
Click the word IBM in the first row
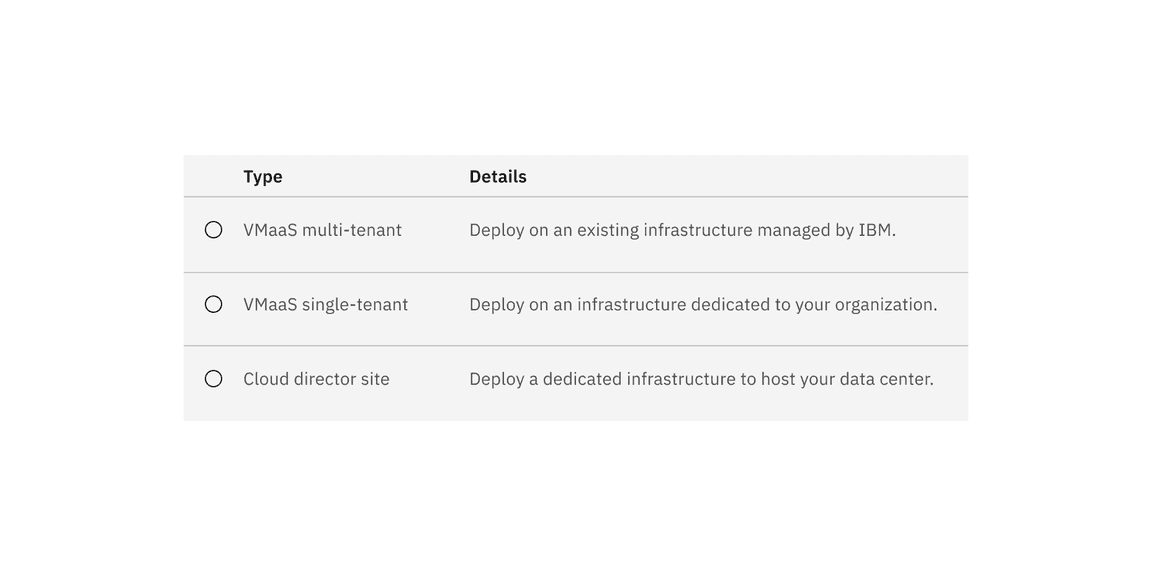877,228
